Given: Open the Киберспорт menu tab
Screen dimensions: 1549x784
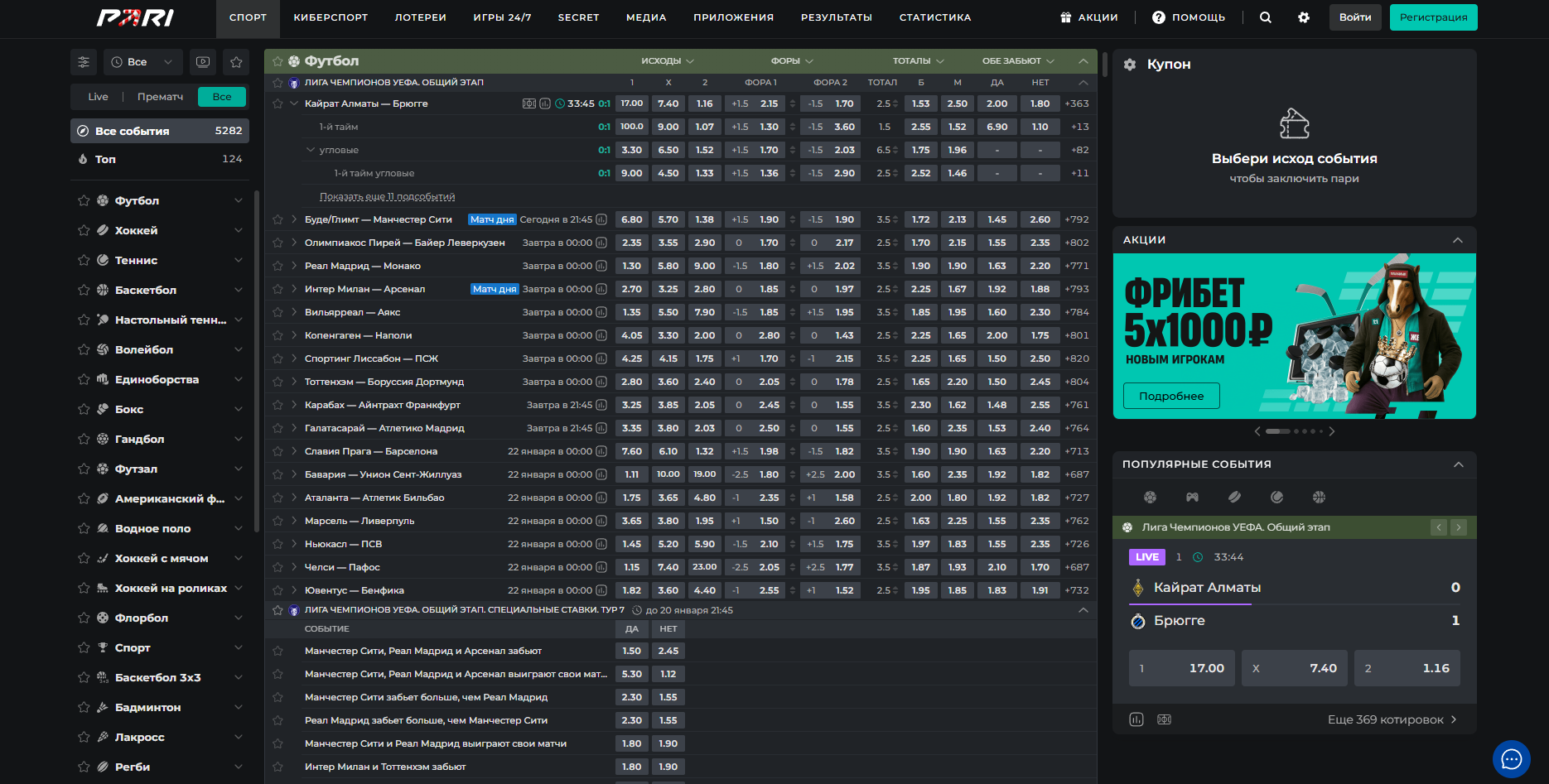Looking at the screenshot, I should [330, 17].
